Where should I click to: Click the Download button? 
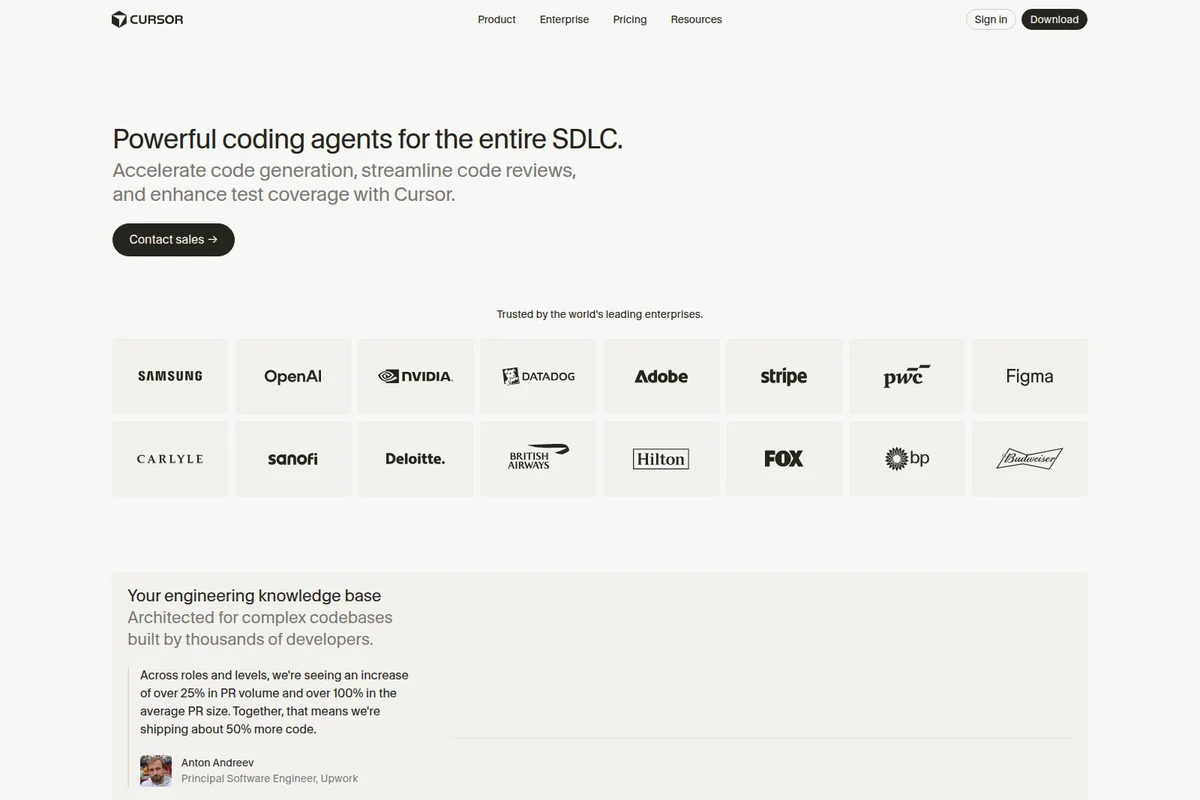coord(1054,19)
